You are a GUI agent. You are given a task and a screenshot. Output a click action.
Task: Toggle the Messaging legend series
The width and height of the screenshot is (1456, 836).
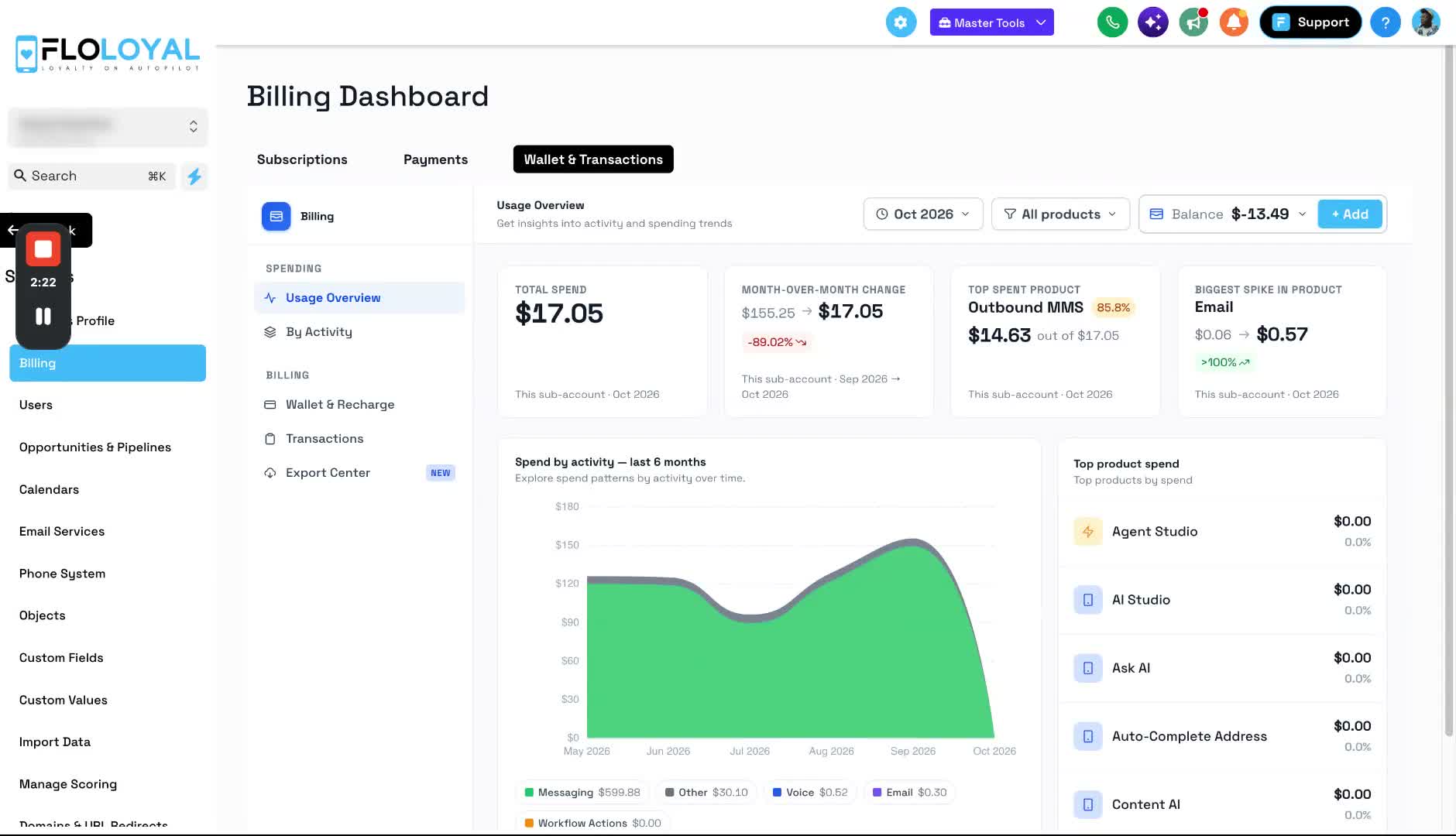(582, 793)
